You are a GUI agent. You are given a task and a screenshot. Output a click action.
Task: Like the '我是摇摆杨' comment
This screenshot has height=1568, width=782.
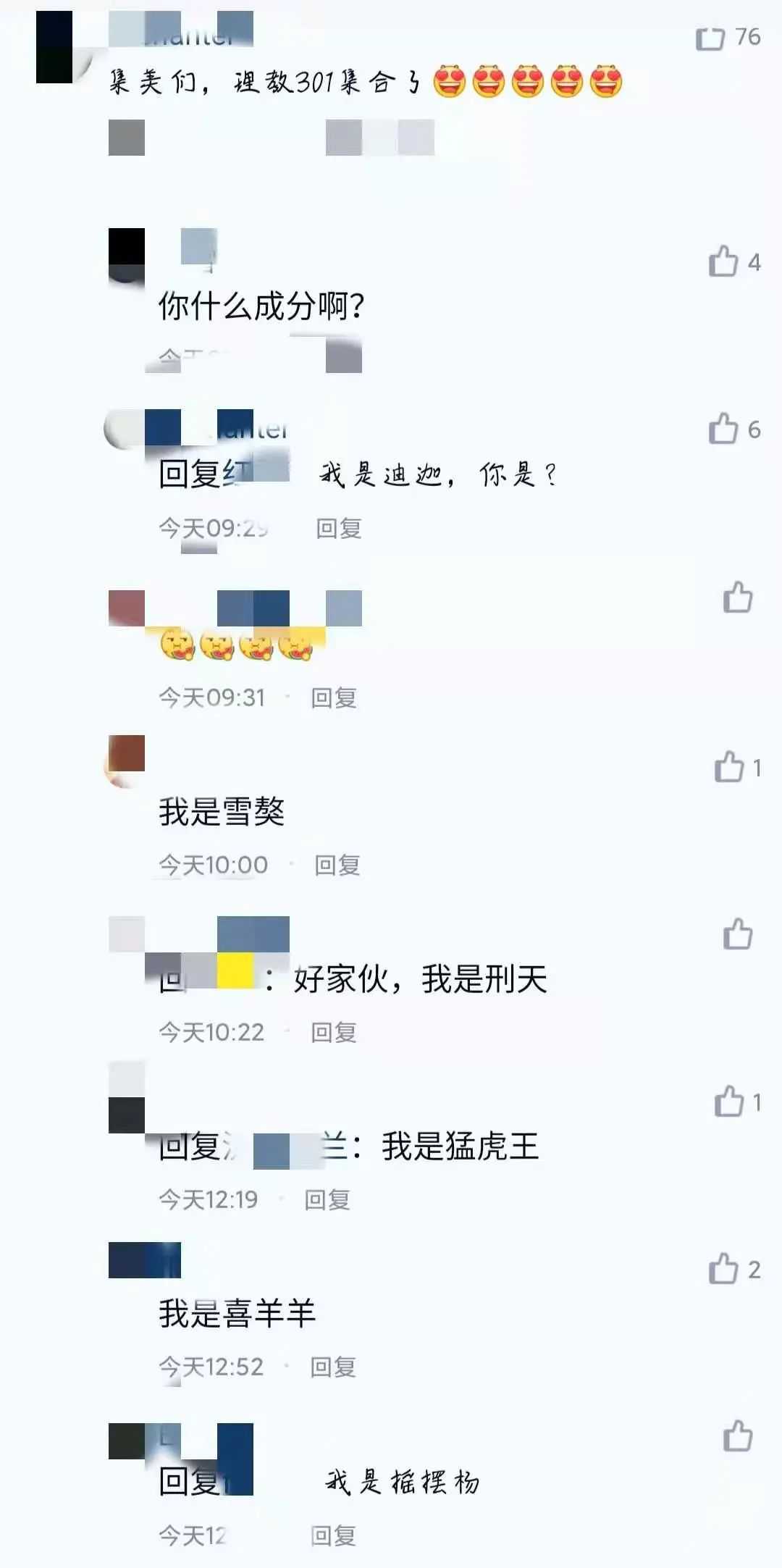[x=737, y=1435]
